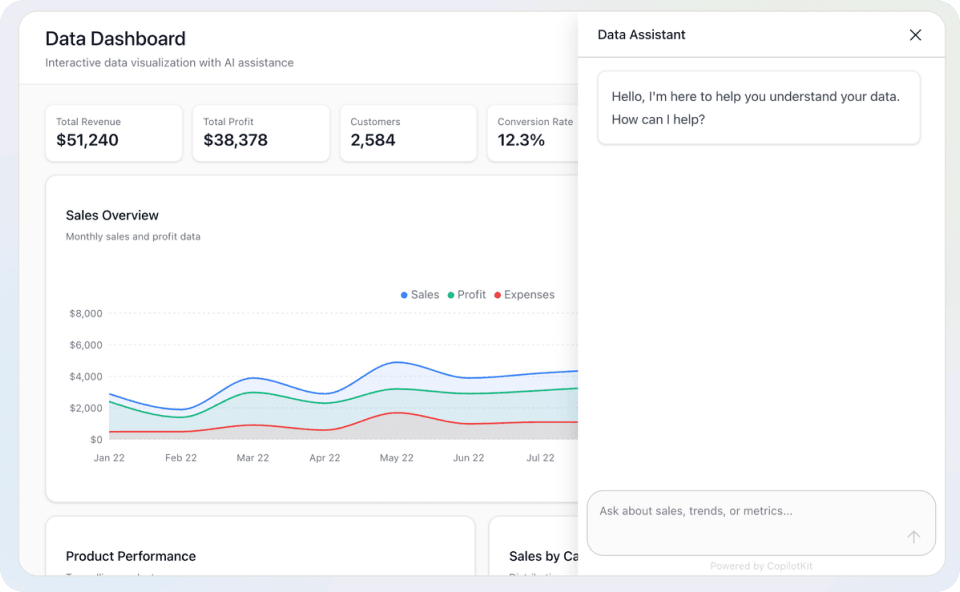The image size is (960, 592).
Task: Click the Data Assistant panel title
Action: [641, 35]
